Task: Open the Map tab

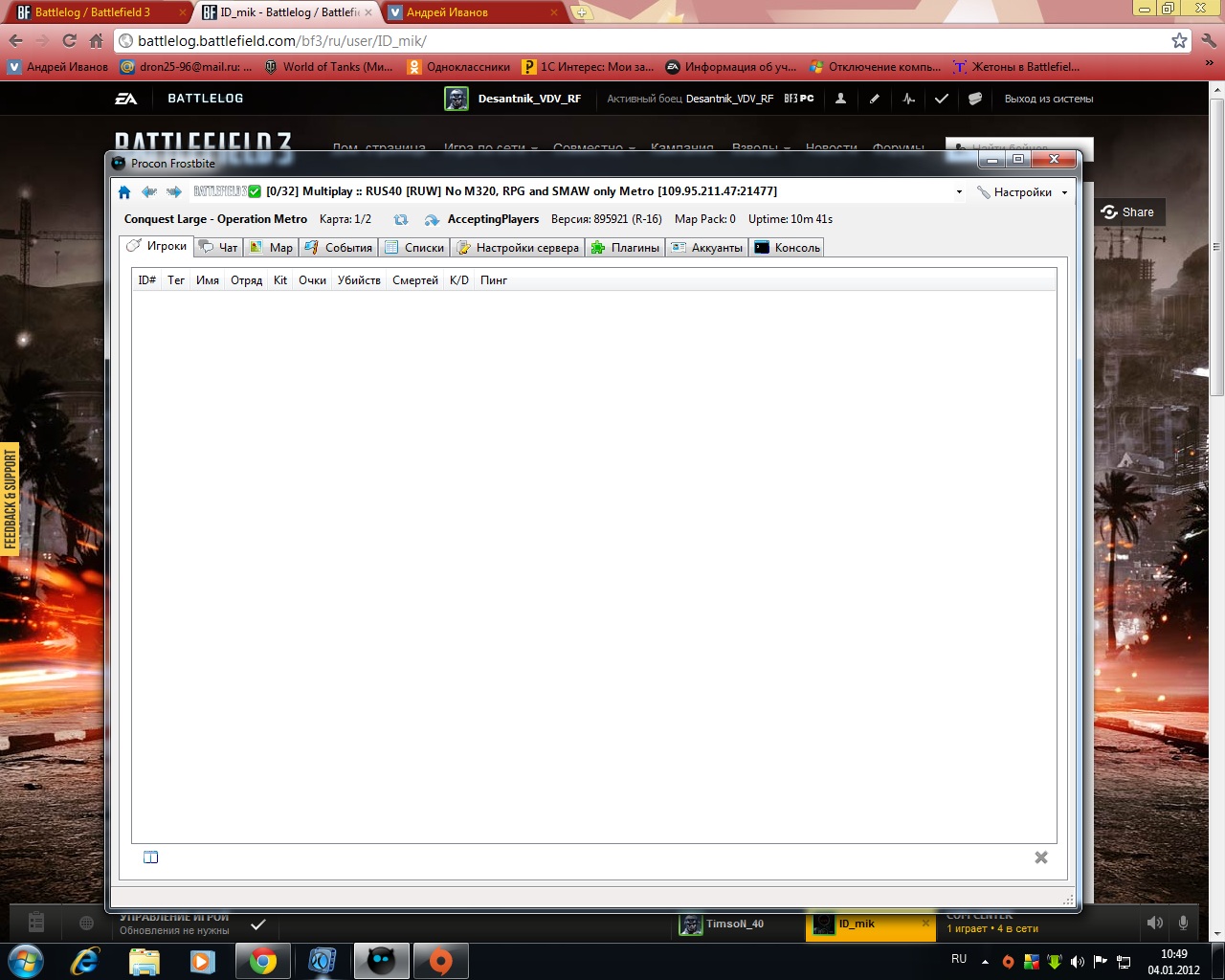Action: tap(271, 247)
